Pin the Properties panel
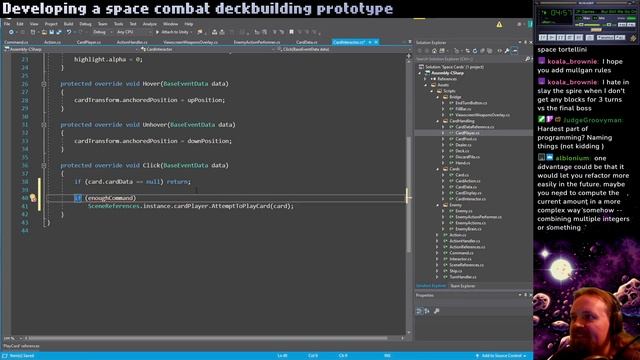 [x=525, y=295]
